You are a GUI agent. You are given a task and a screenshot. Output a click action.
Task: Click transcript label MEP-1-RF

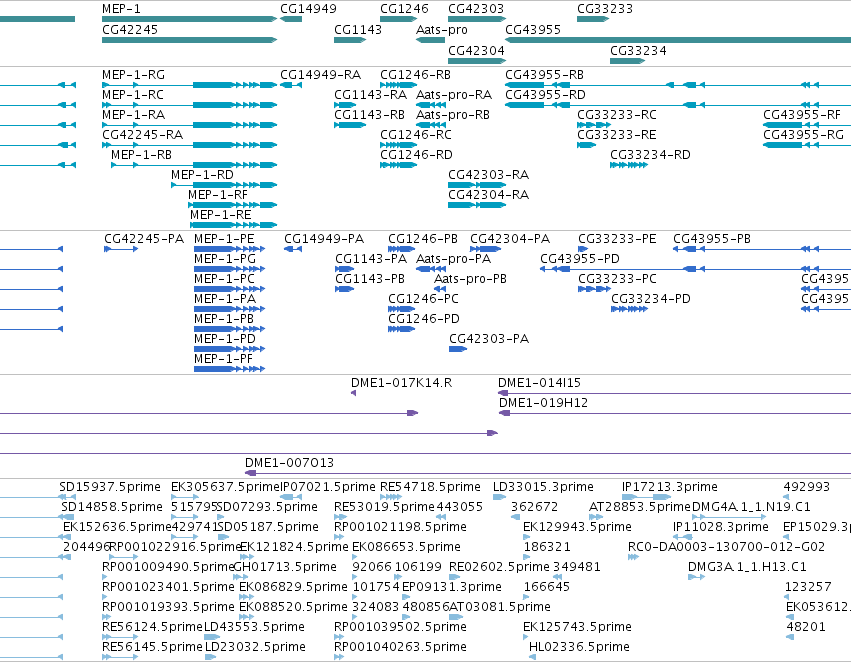point(218,195)
